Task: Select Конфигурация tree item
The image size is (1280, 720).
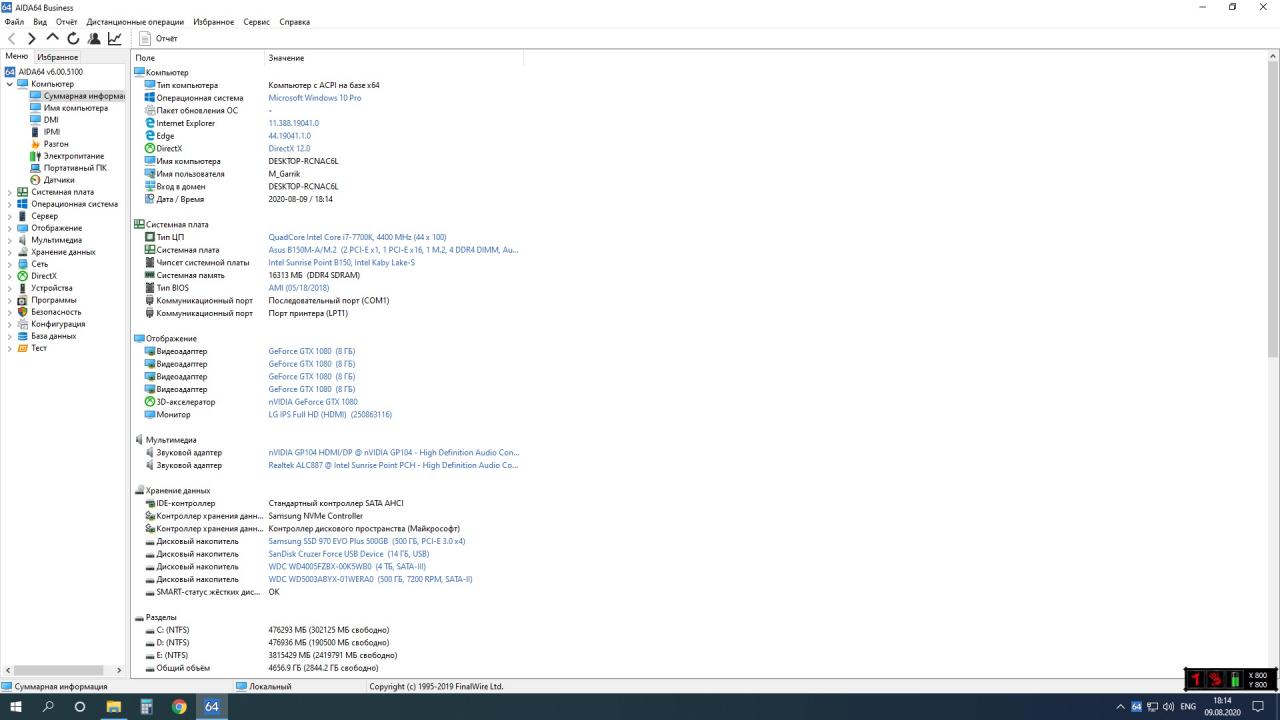Action: coord(58,324)
